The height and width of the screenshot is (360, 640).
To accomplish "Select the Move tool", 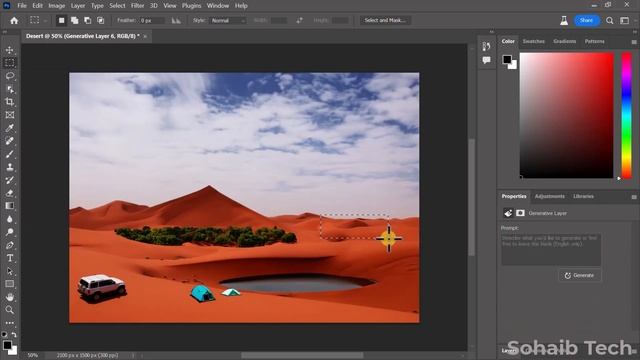I will [9, 50].
